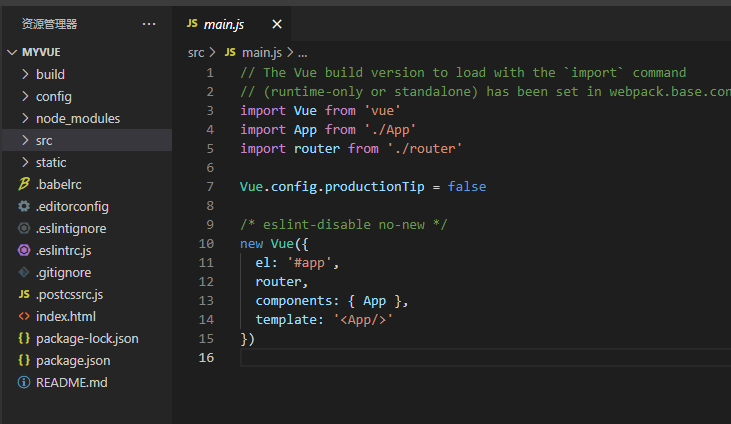Expand the static folder chevron
The height and width of the screenshot is (424, 731).
(26, 162)
